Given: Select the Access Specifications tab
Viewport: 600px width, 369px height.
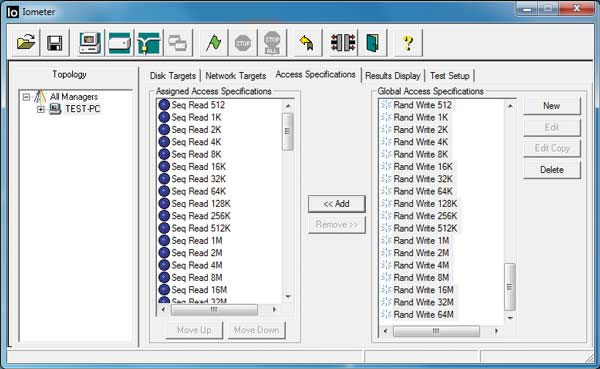Looking at the screenshot, I should (315, 74).
